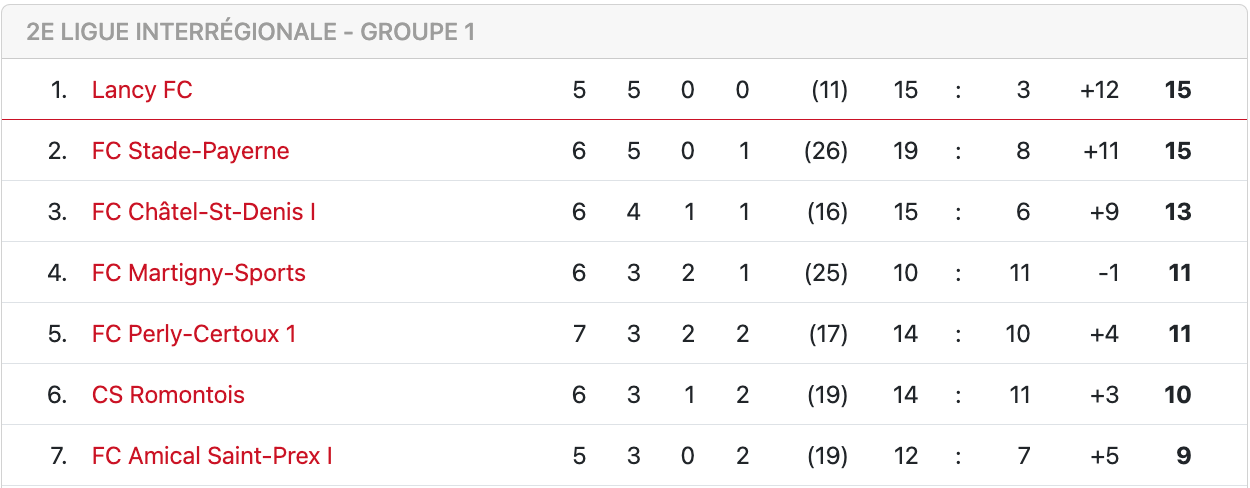Viewport: 1250px width, 488px height.
Task: Click FC Châtel-St-Denis I's 13 points
Action: click(x=1178, y=212)
